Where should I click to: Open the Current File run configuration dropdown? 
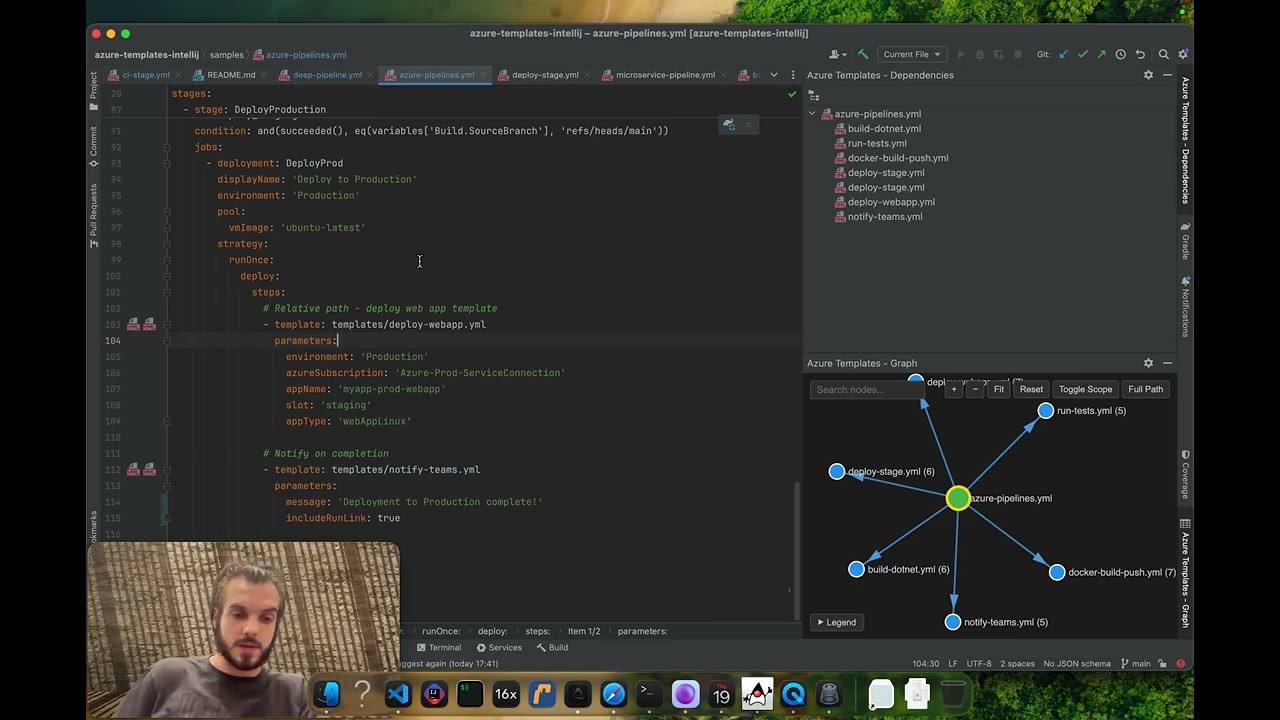912,54
